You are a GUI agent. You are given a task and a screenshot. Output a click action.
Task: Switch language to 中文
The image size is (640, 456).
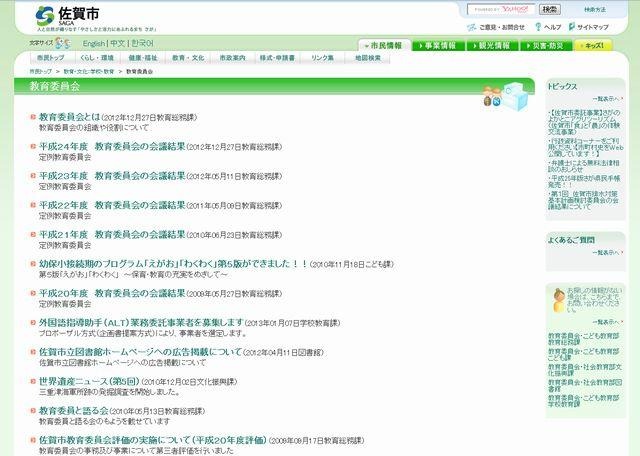coord(118,43)
